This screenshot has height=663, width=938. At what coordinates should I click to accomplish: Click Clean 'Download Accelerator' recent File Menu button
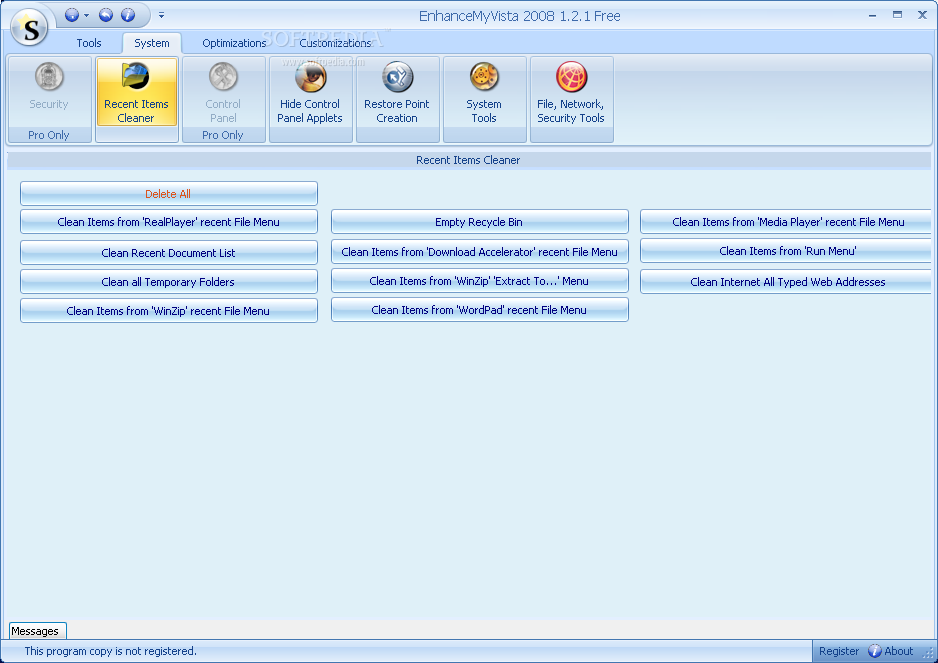(480, 252)
